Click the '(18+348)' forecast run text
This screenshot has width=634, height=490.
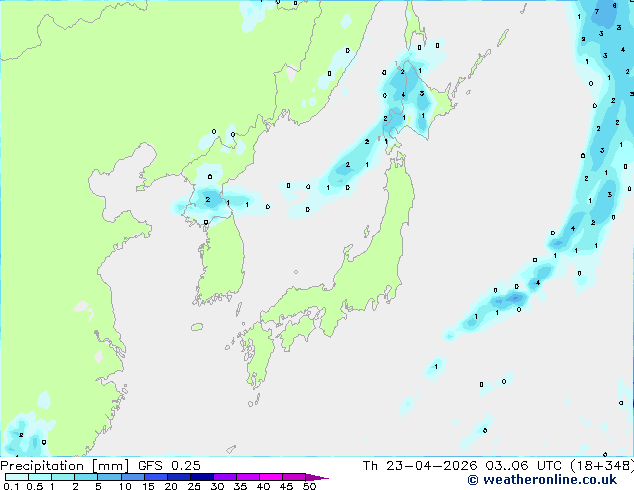[x=602, y=466]
